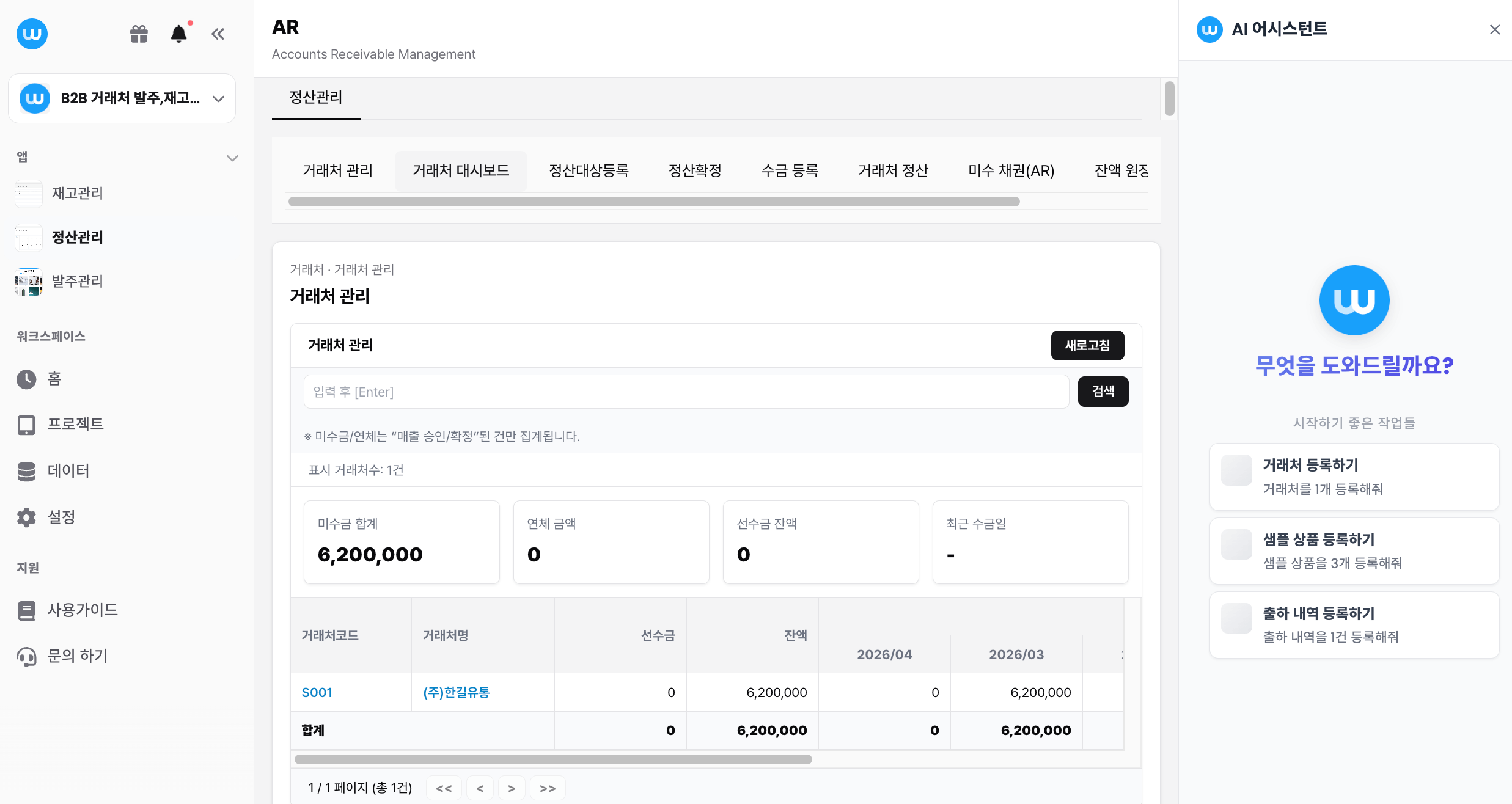Screen dimensions: 1512x804
Task: Open 설정 with the gear icon
Action: tap(61, 517)
